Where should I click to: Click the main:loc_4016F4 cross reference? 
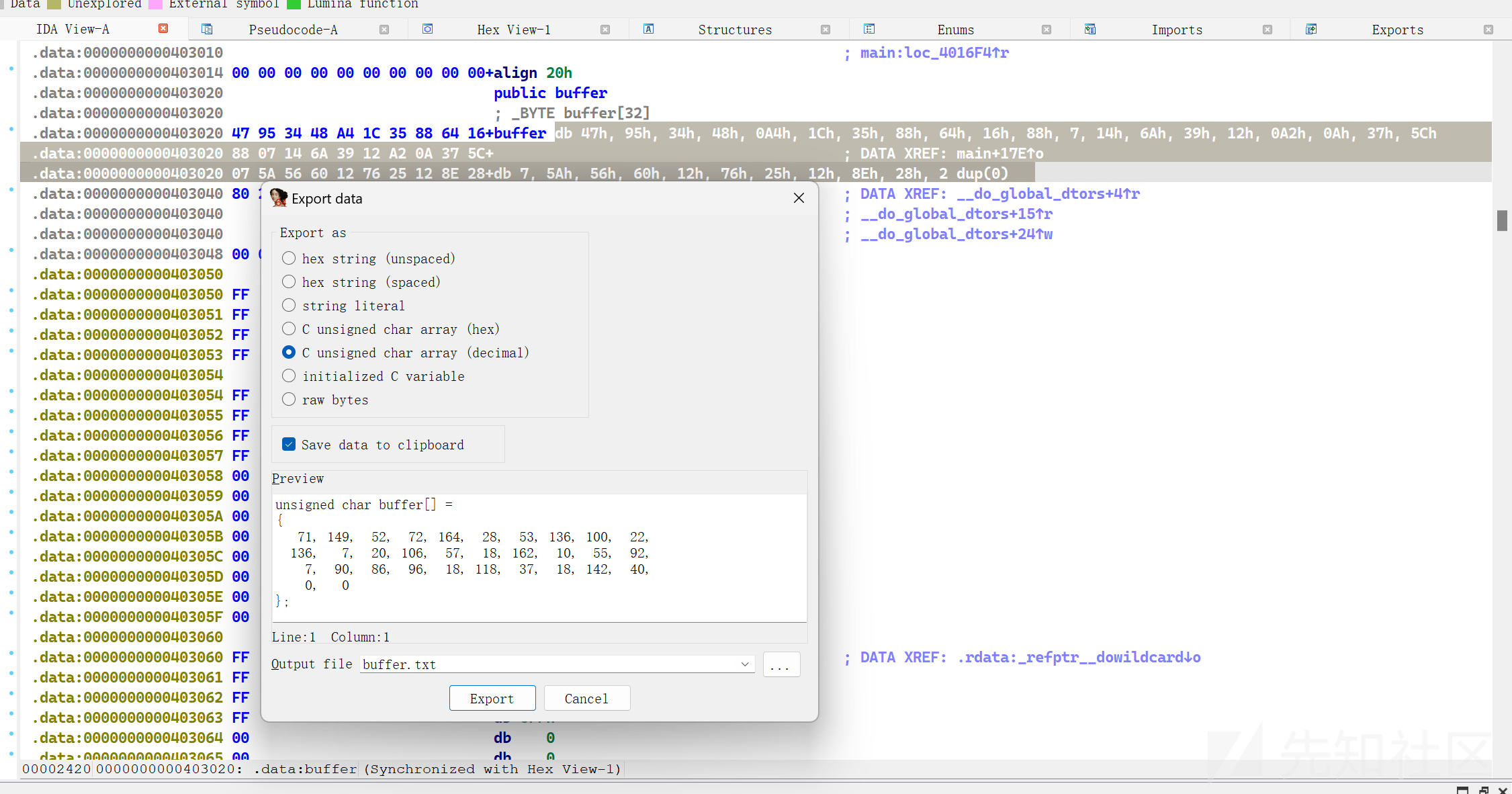(x=934, y=52)
